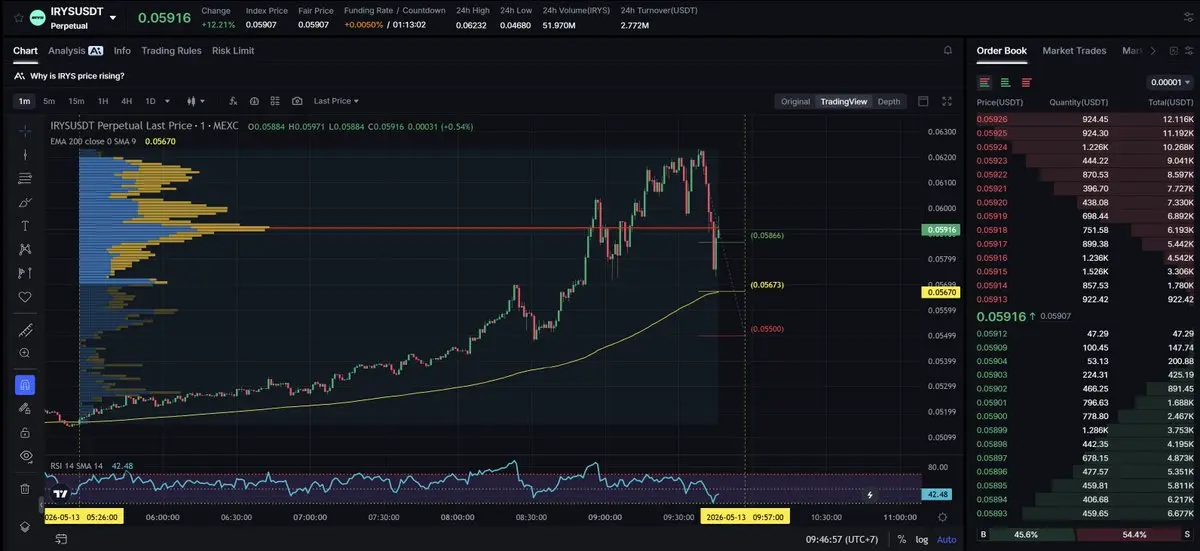
Task: Select the zoom in tool
Action: [x=25, y=353]
